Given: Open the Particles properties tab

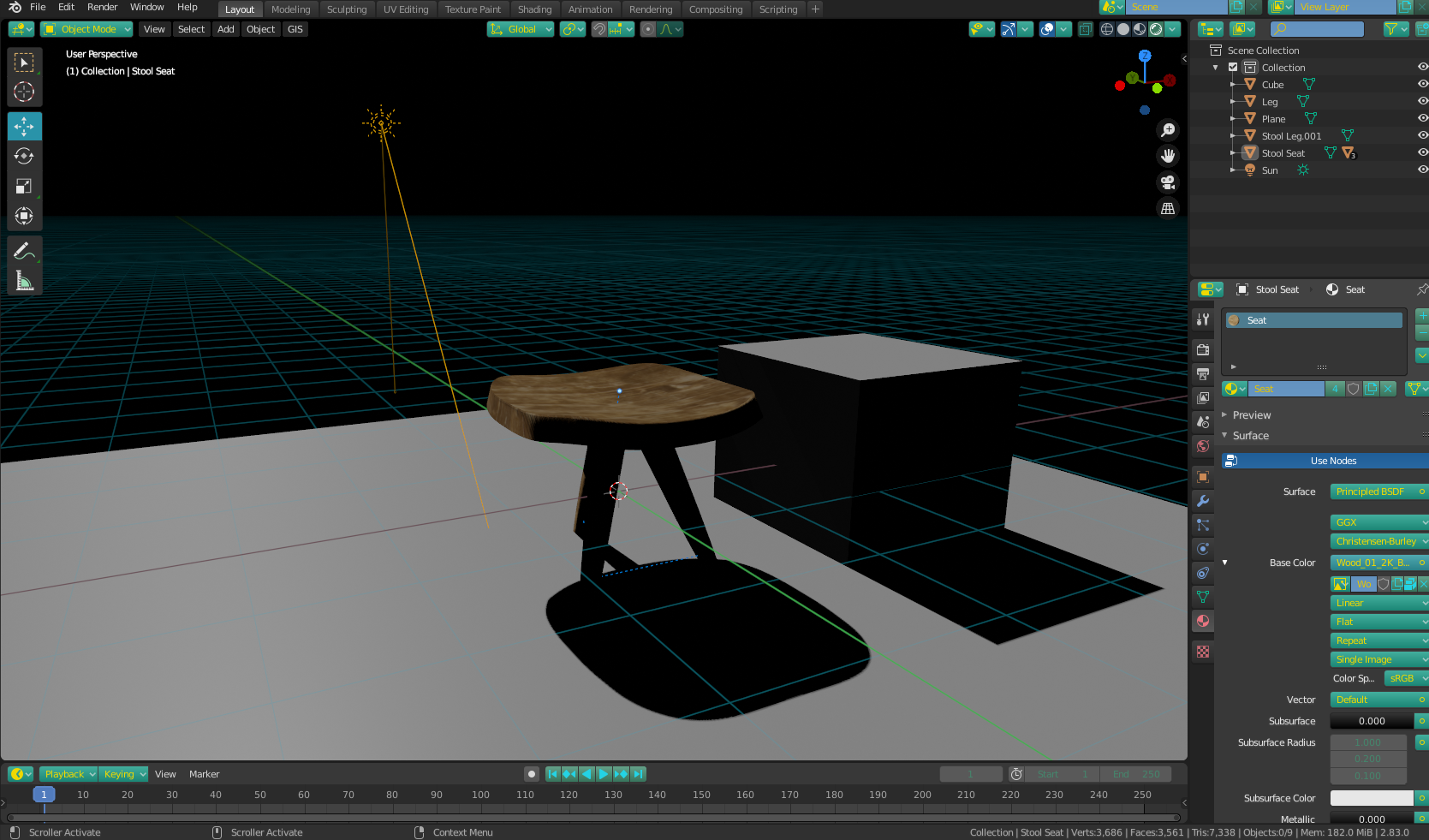Looking at the screenshot, I should (x=1203, y=525).
